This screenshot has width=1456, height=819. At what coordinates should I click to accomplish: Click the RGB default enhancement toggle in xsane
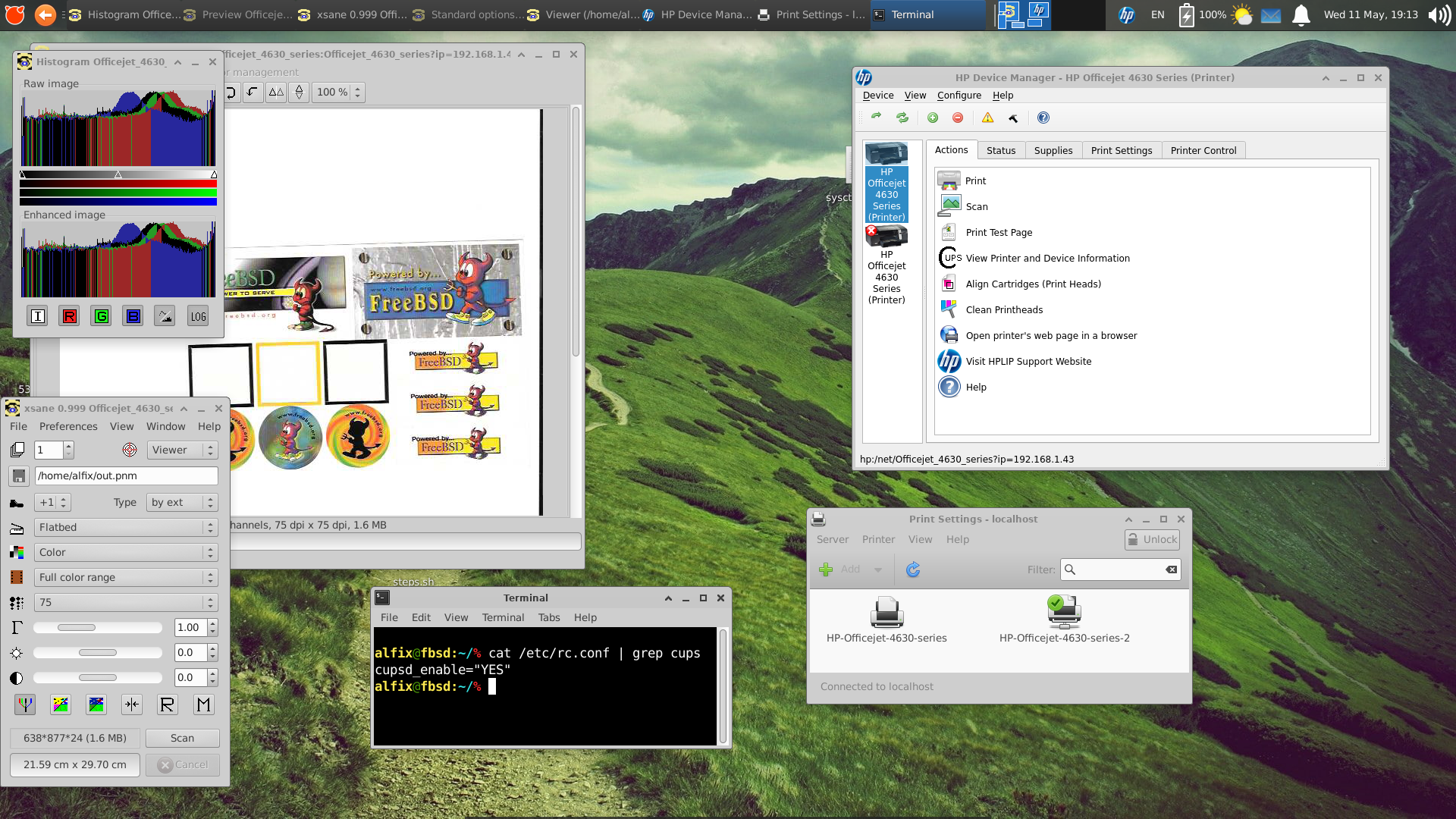click(25, 704)
